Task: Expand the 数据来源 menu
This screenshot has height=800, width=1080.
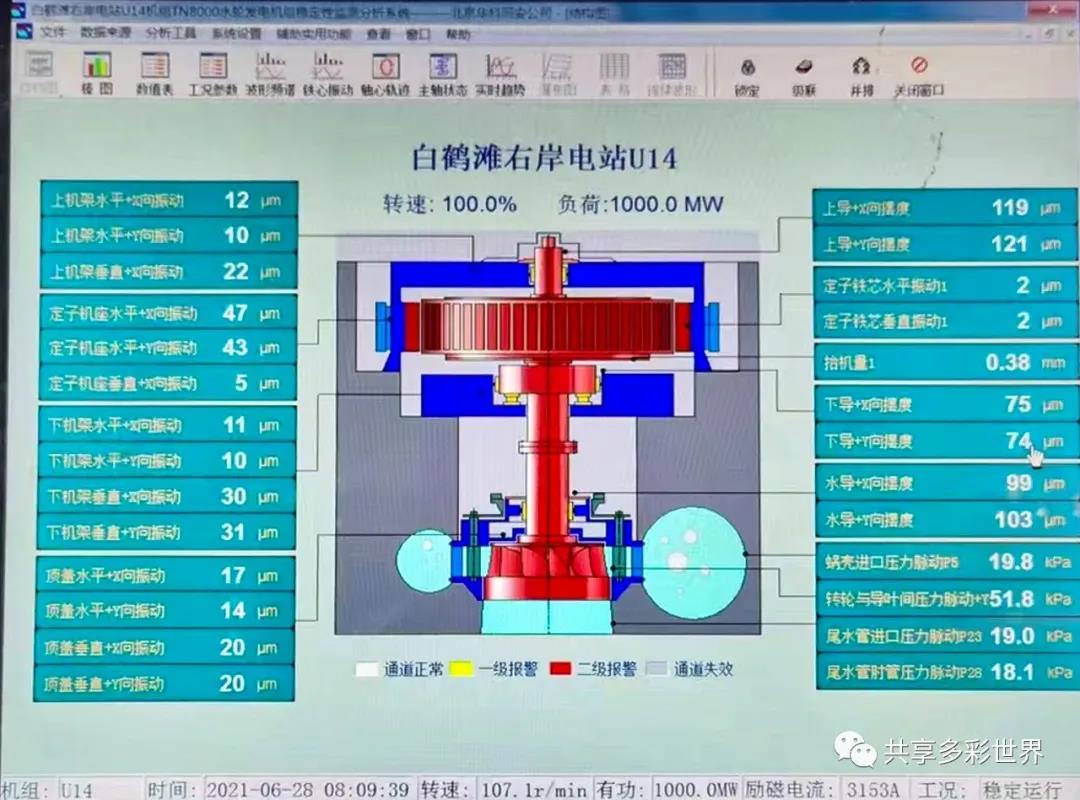Action: point(105,32)
